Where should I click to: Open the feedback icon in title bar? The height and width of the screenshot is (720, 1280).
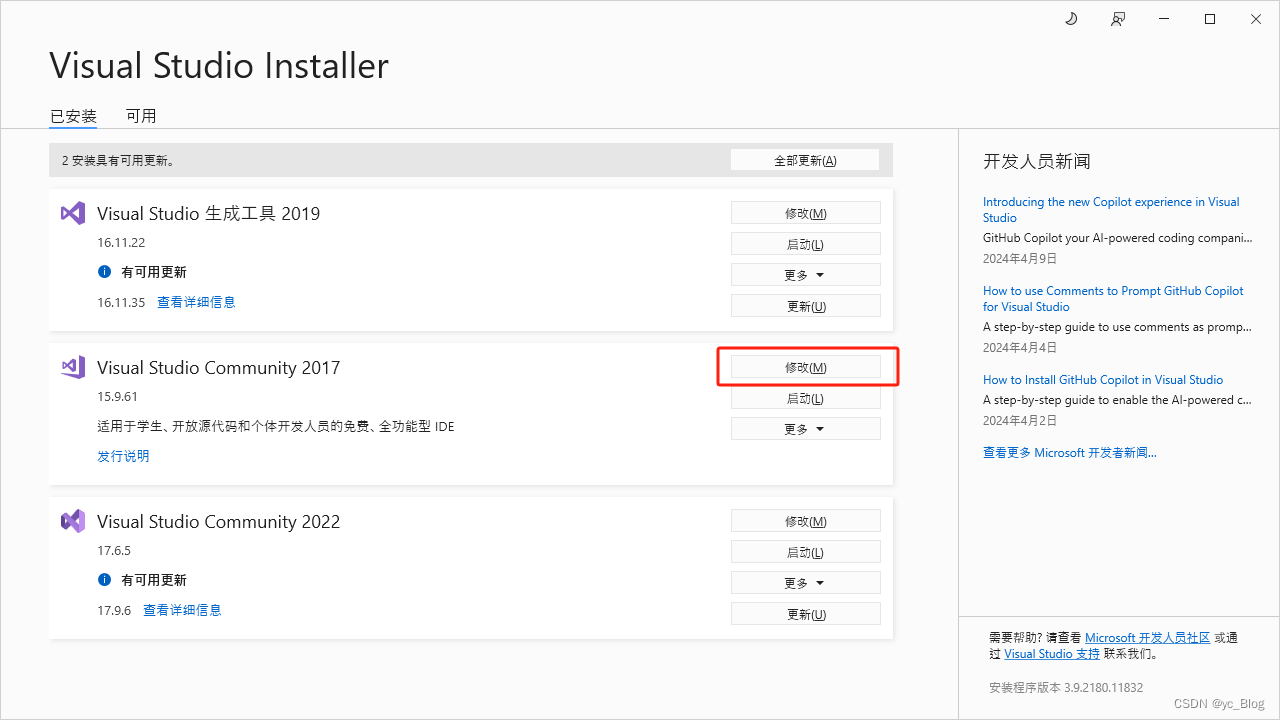1118,19
